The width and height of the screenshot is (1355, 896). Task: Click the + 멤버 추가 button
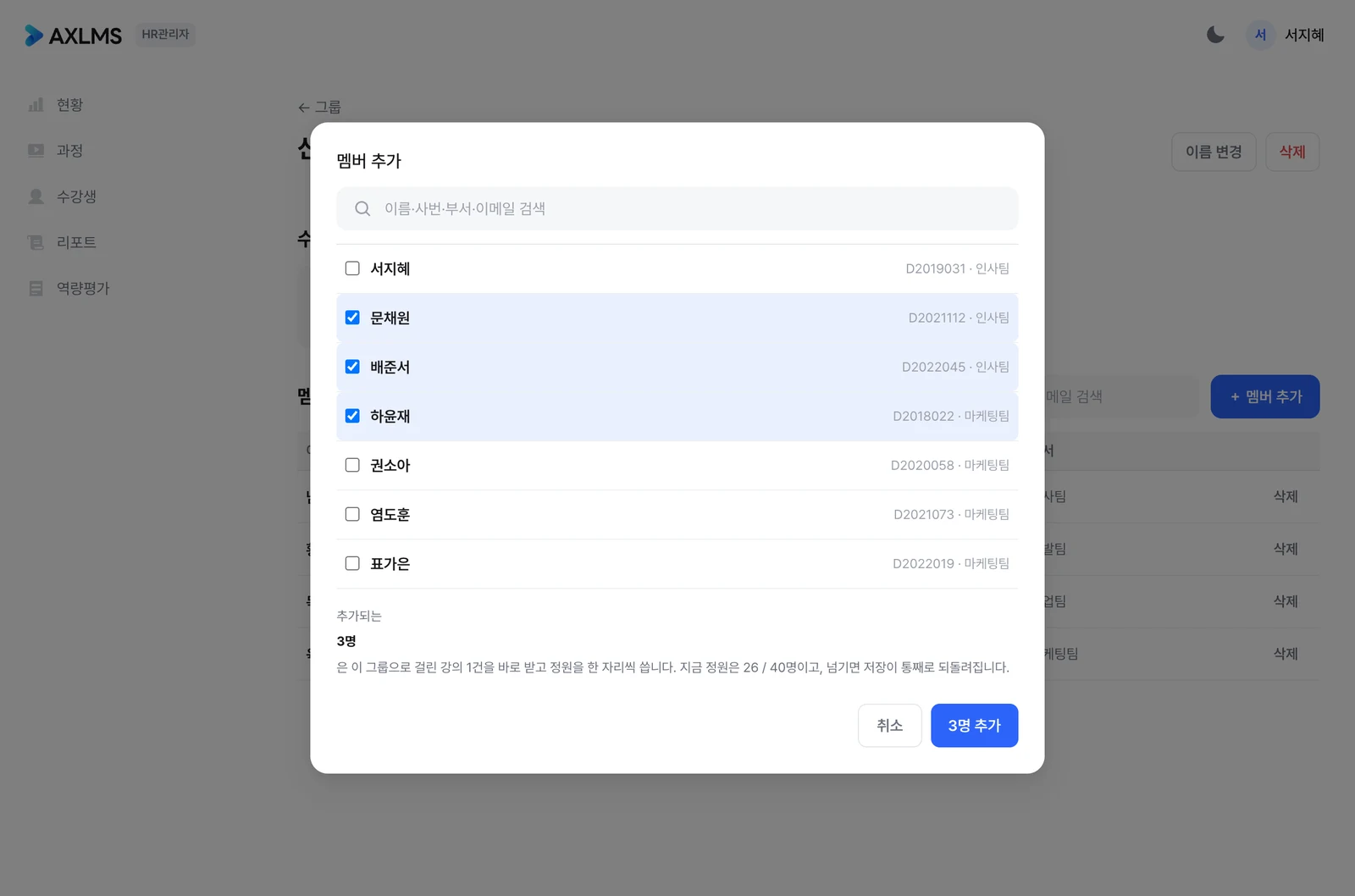point(1265,396)
